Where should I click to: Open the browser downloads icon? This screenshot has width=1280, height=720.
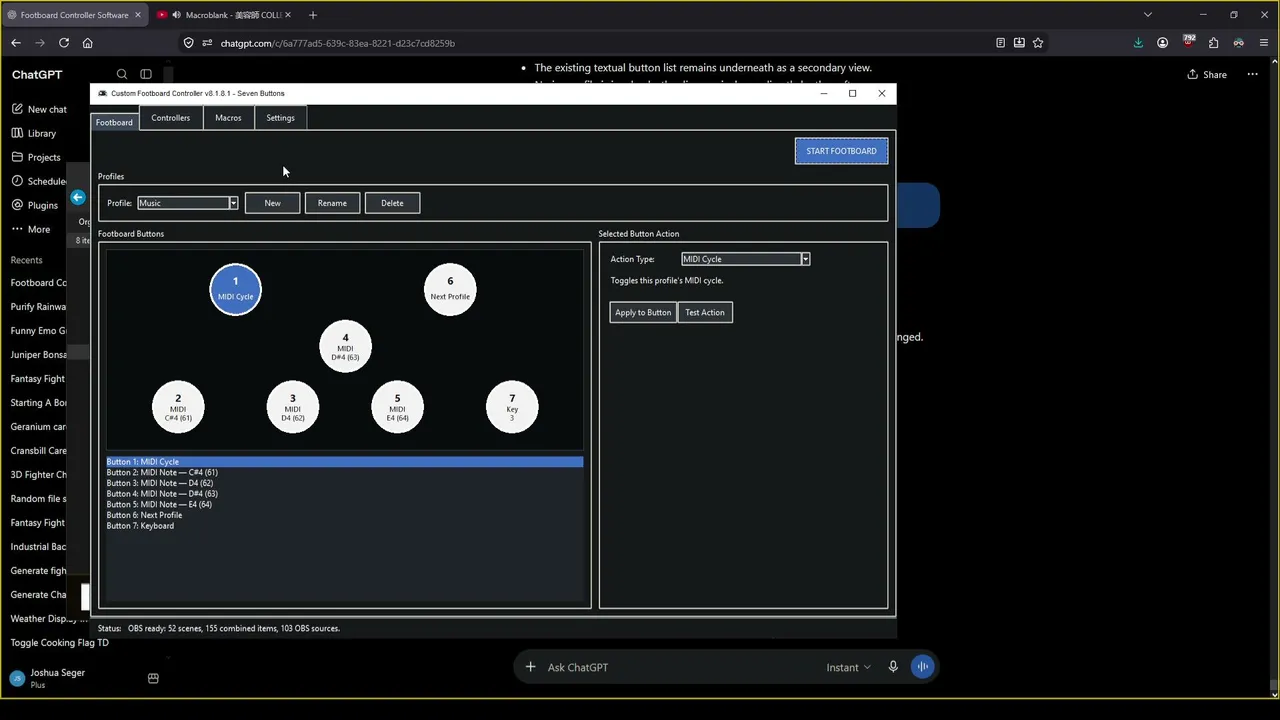(x=1138, y=43)
